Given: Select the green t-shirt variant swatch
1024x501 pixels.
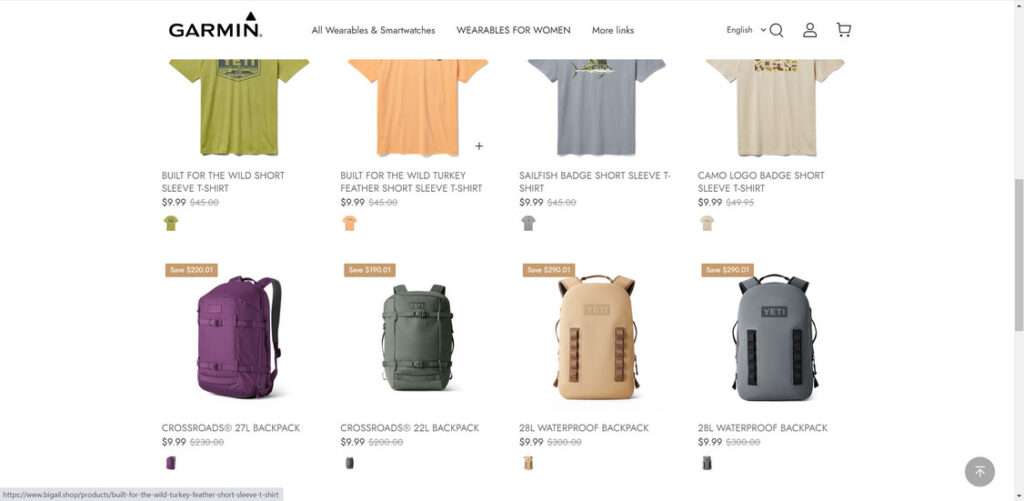Looking at the screenshot, I should click(170, 223).
